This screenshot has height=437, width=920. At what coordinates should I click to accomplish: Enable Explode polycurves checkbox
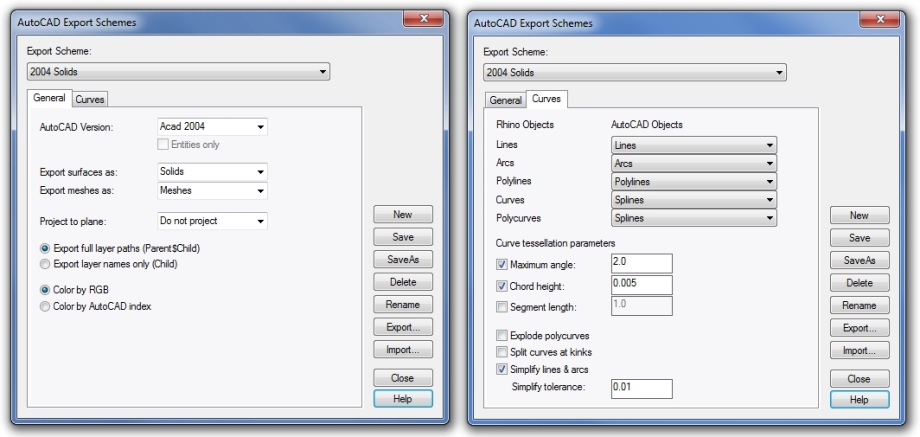tap(502, 336)
